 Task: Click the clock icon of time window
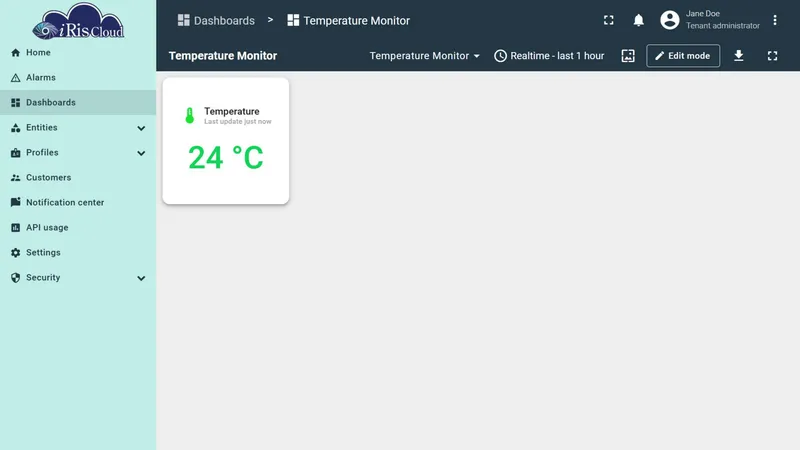[501, 56]
